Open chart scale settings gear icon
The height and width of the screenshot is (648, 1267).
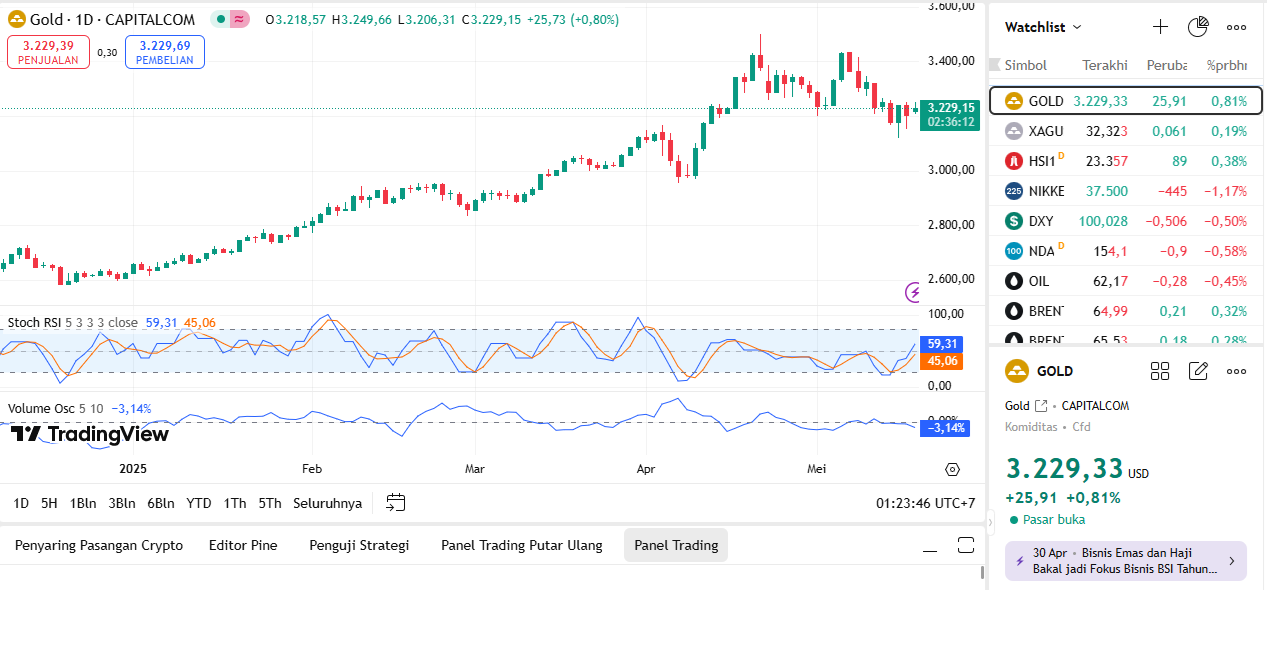[x=952, y=469]
